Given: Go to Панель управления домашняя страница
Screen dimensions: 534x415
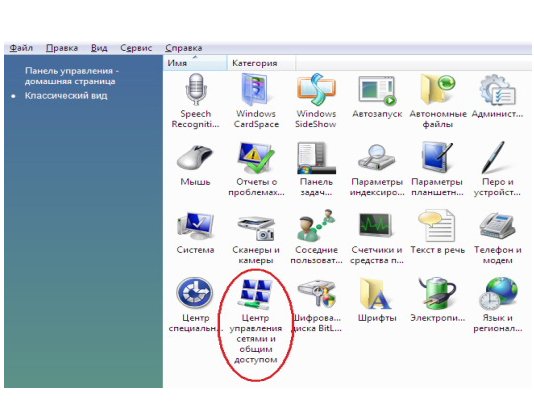Looking at the screenshot, I should 72,76.
